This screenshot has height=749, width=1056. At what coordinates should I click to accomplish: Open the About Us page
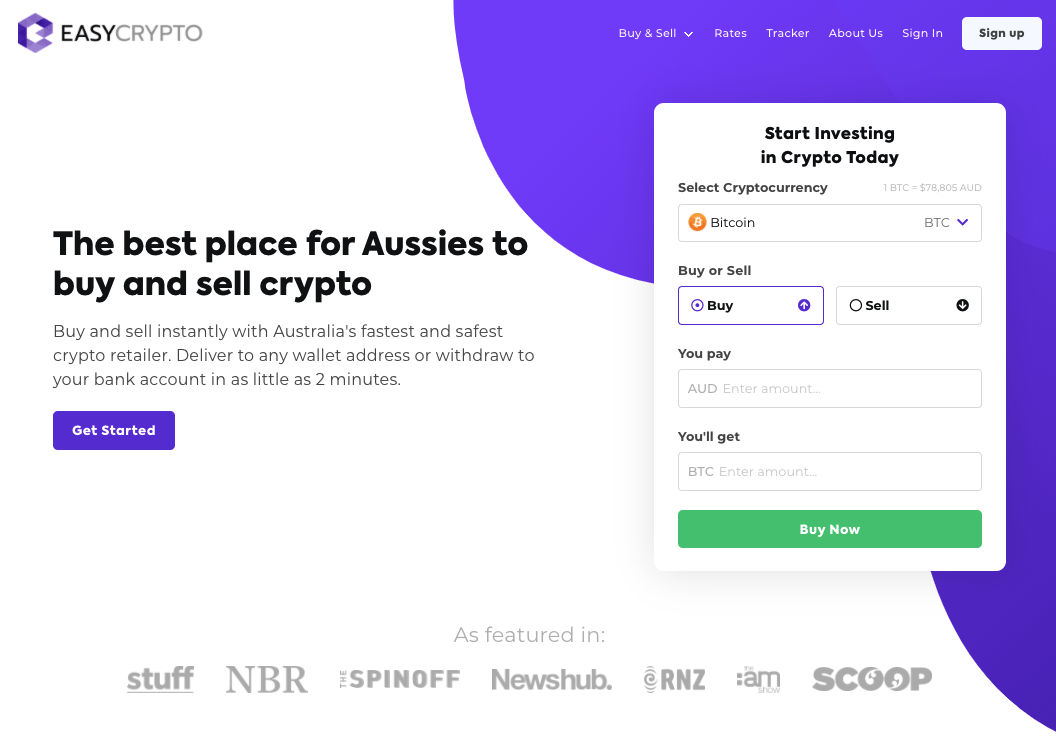tap(855, 33)
